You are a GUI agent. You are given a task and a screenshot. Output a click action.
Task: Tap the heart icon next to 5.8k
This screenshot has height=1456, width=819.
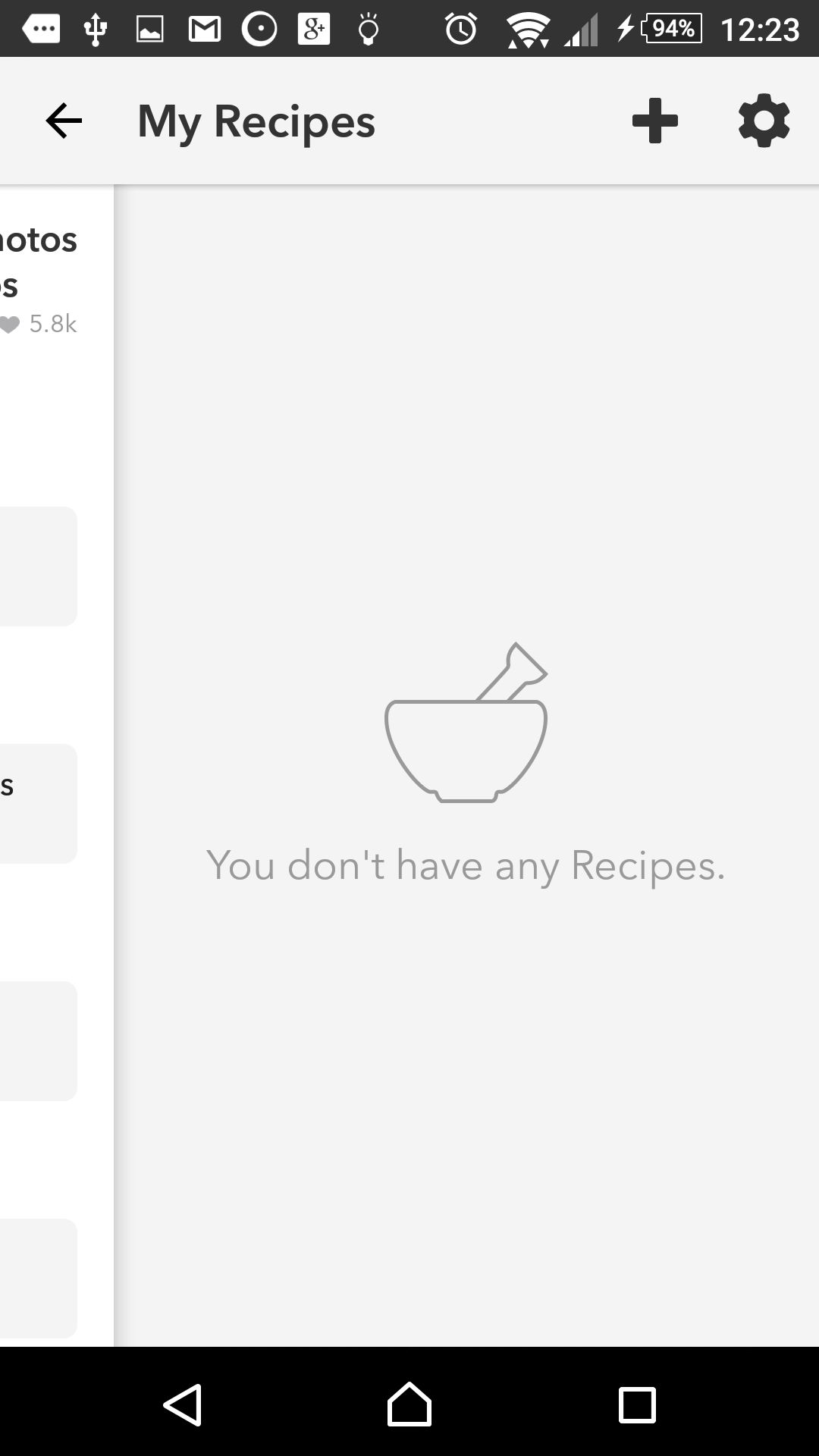(x=9, y=325)
